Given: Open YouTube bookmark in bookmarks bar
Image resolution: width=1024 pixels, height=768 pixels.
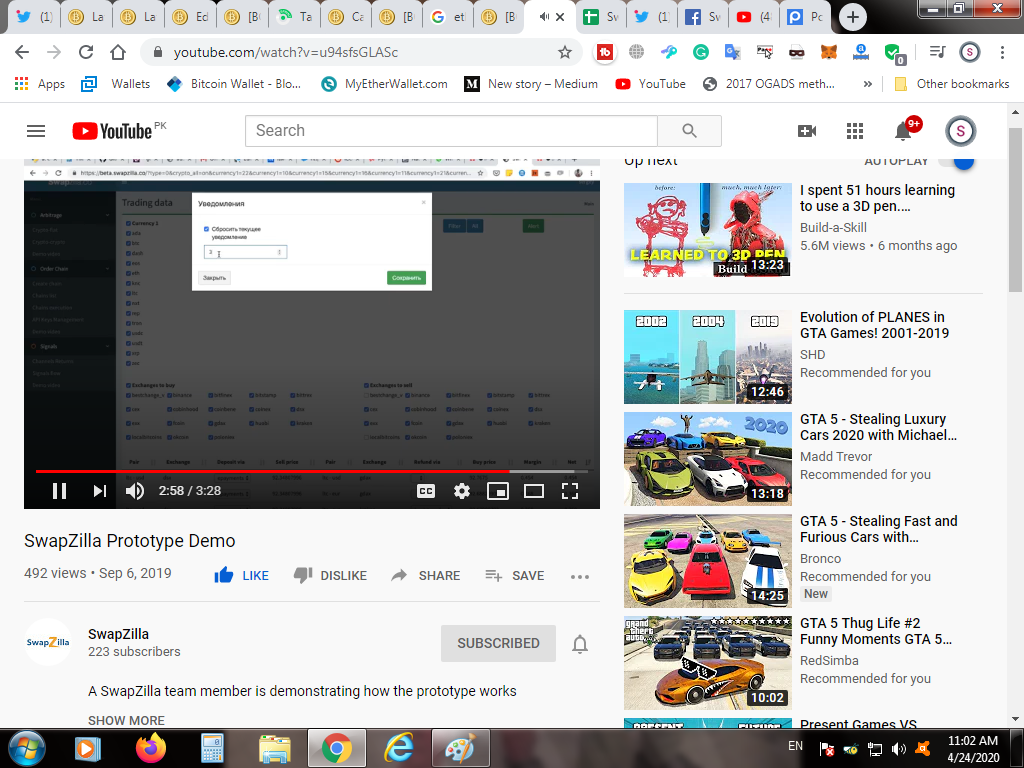Looking at the screenshot, I should (x=650, y=84).
